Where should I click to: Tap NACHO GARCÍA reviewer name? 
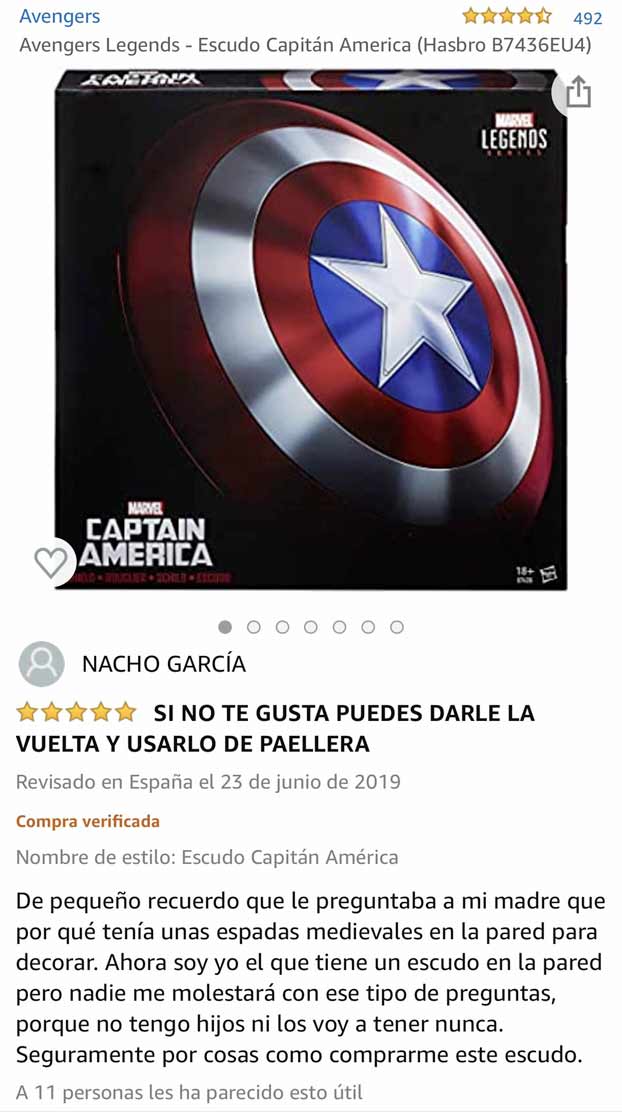tap(164, 665)
